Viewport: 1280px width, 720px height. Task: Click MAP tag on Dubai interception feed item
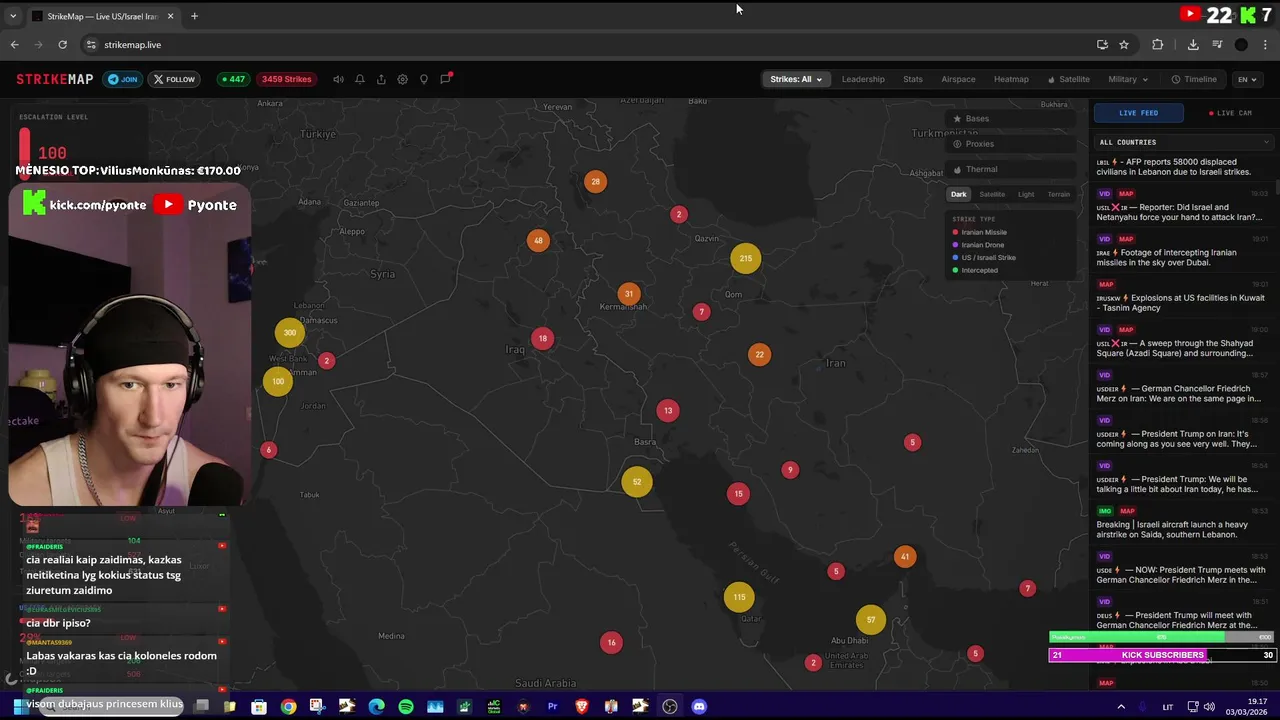pyautogui.click(x=1126, y=239)
